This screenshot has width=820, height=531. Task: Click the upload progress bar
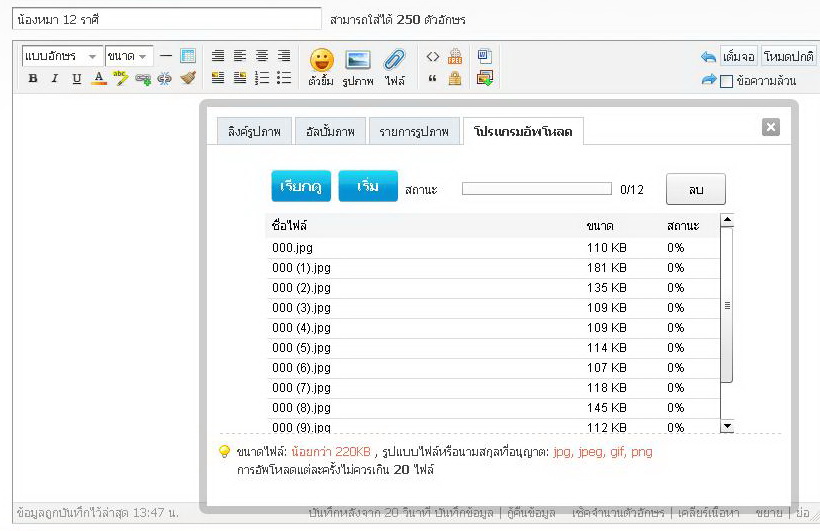(537, 188)
